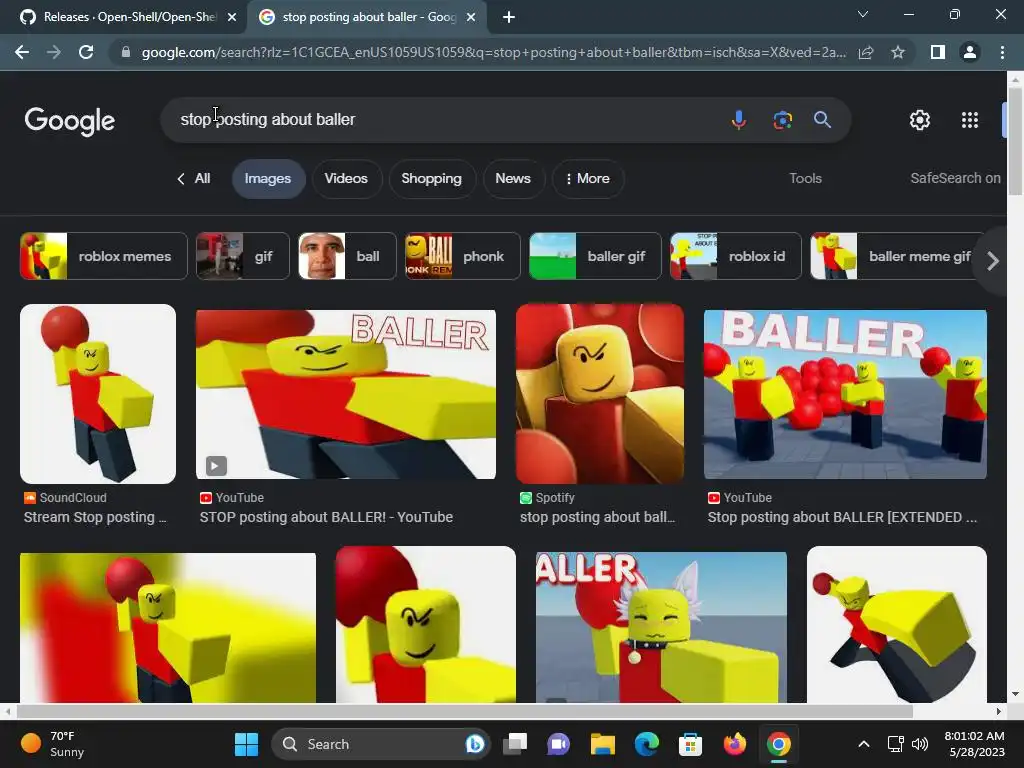Show more related search chips arrow
The height and width of the screenshot is (768, 1024).
click(993, 261)
